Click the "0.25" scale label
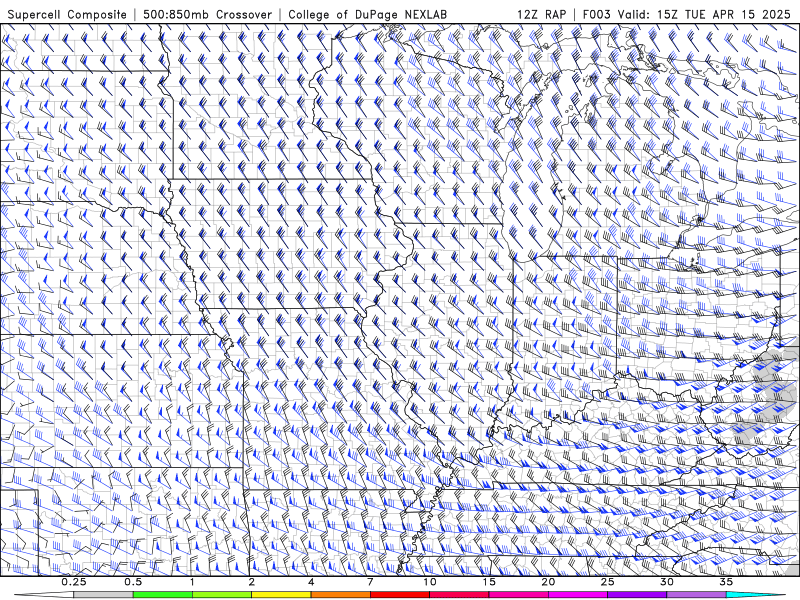The height and width of the screenshot is (600, 800). click(x=74, y=582)
